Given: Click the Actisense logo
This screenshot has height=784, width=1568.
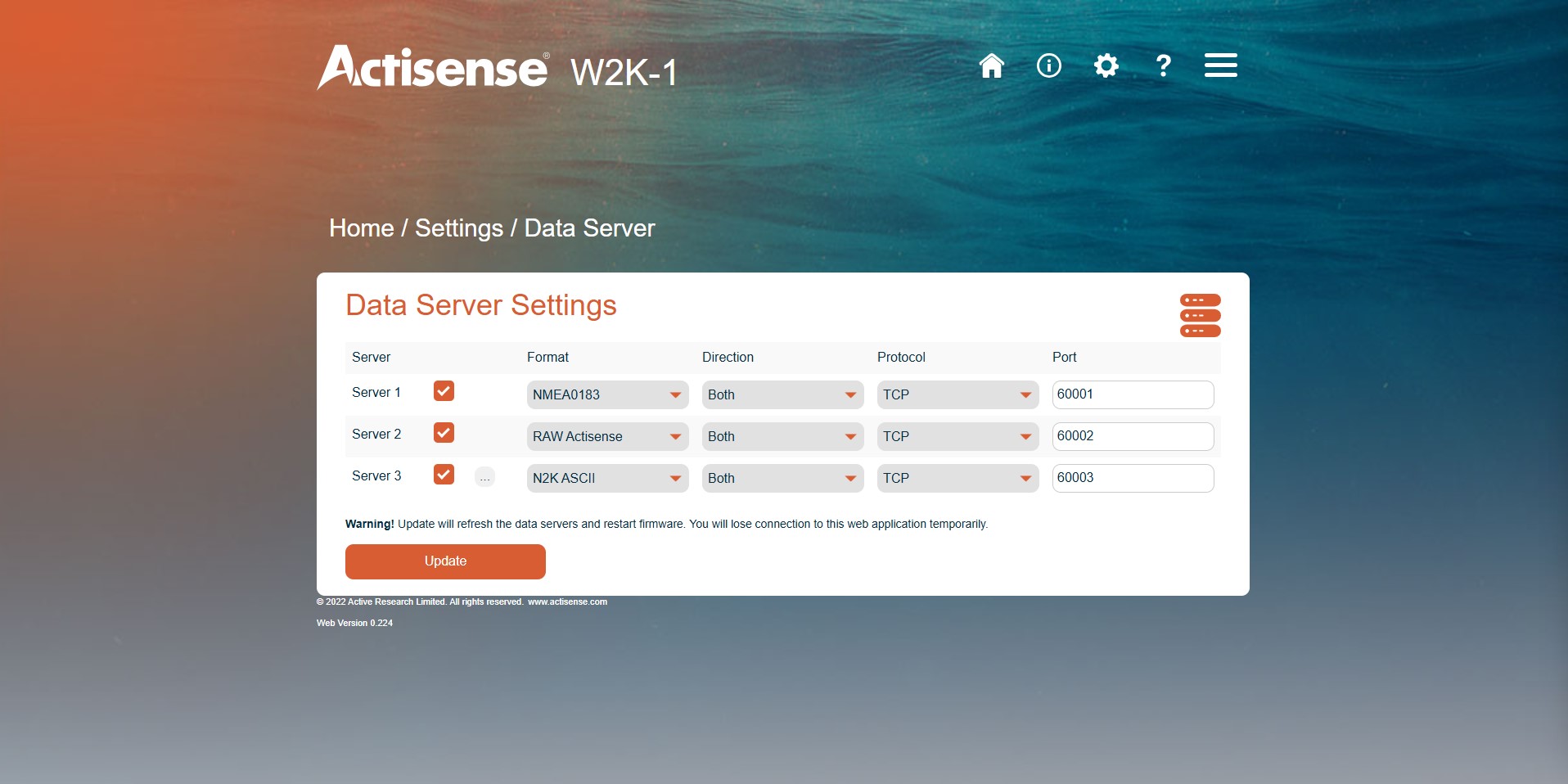Looking at the screenshot, I should click(x=433, y=68).
